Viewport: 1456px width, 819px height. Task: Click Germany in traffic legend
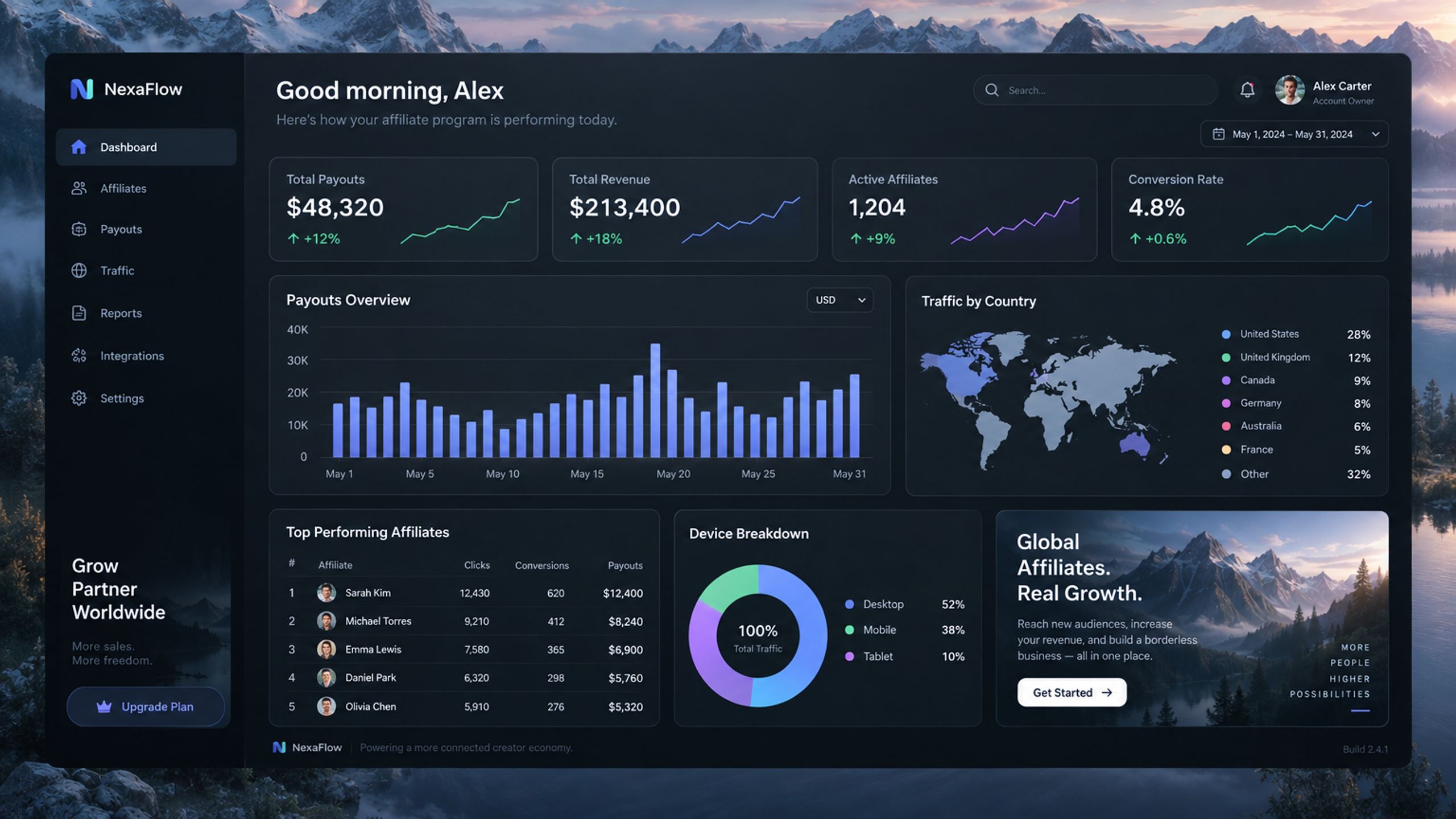[x=1260, y=403]
